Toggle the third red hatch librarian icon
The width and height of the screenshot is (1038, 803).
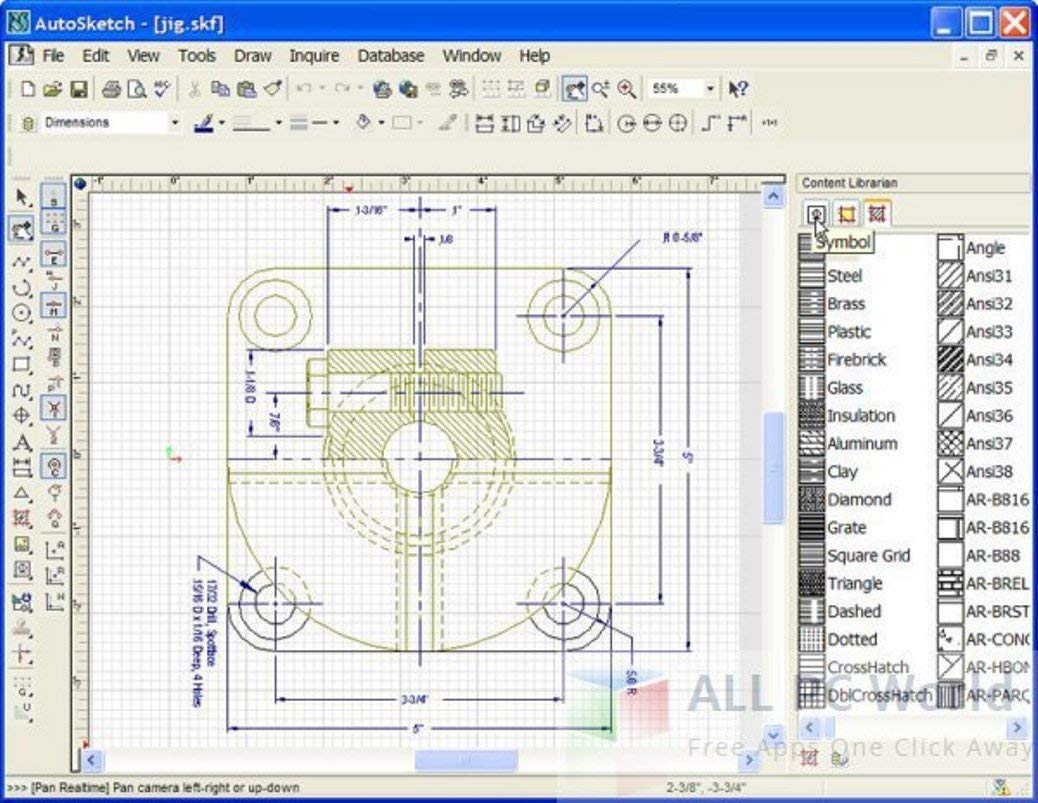[x=877, y=213]
